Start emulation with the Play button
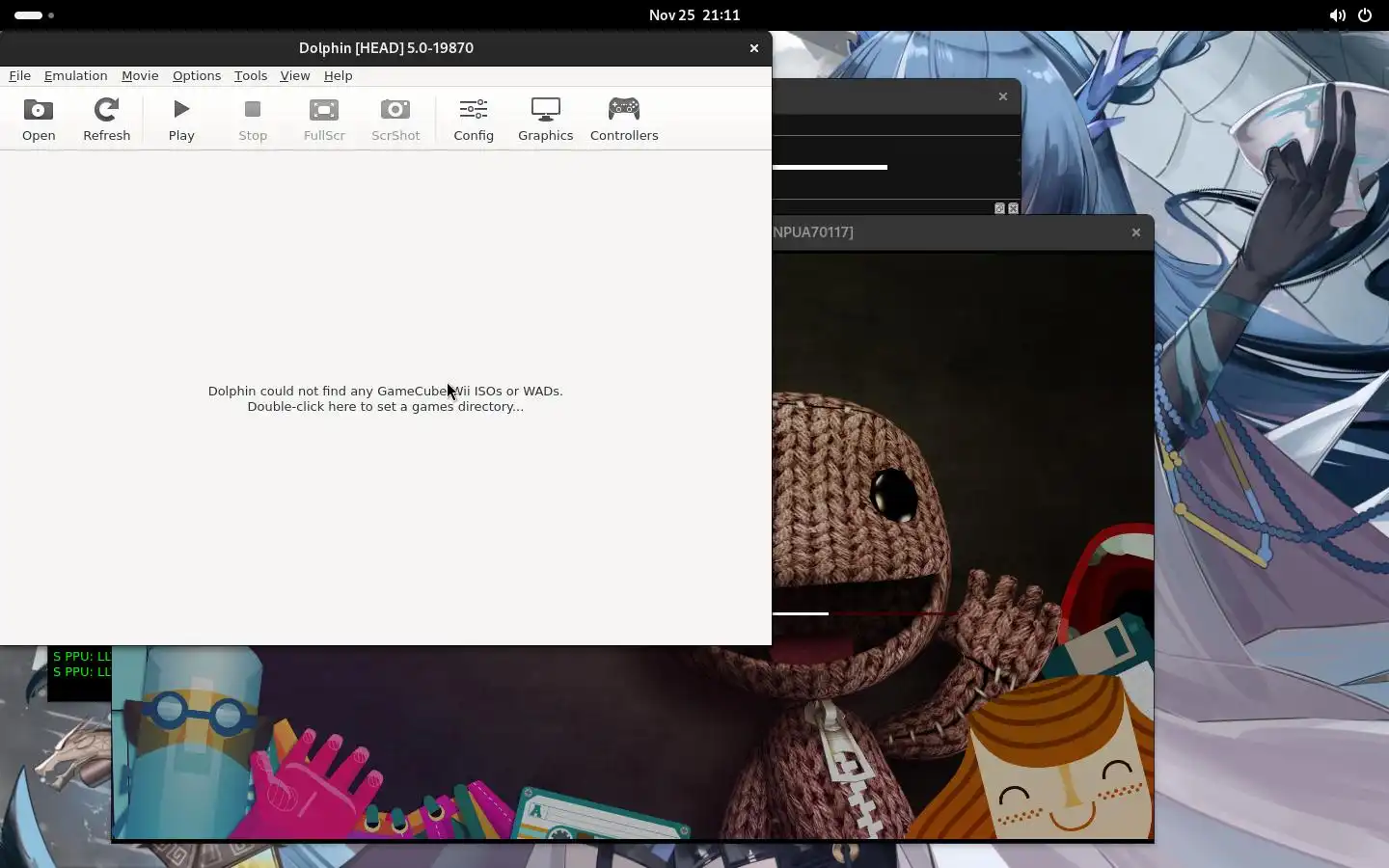This screenshot has width=1389, height=868. pyautogui.click(x=181, y=120)
